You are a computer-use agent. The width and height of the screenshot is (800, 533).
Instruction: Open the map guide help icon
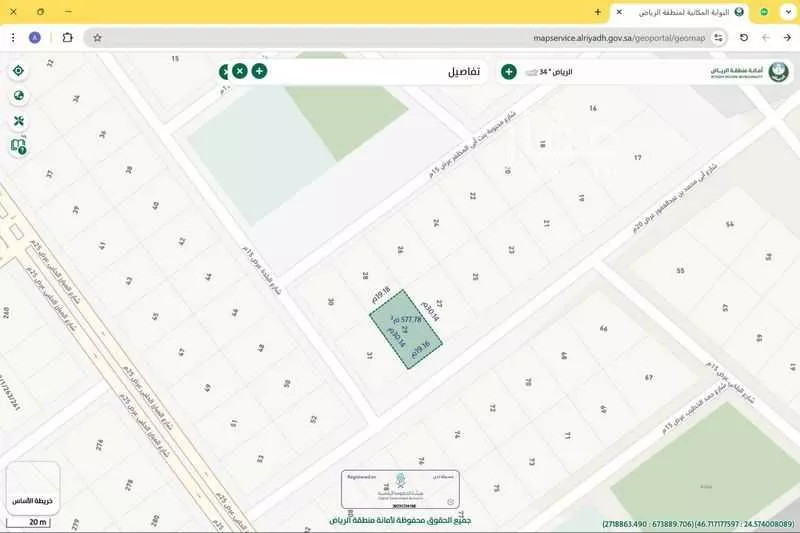(18, 146)
